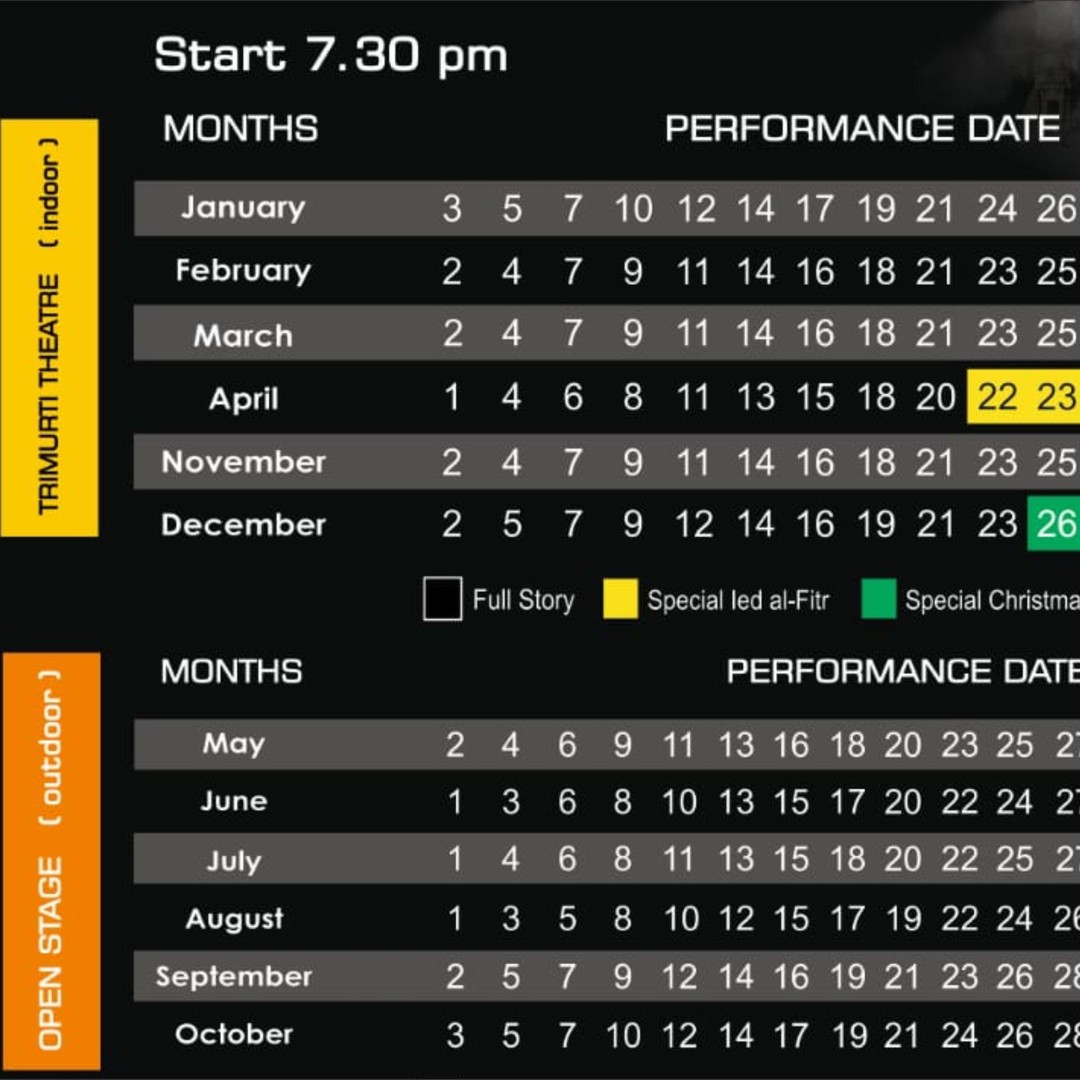Select date 1 in the July row

tap(455, 860)
